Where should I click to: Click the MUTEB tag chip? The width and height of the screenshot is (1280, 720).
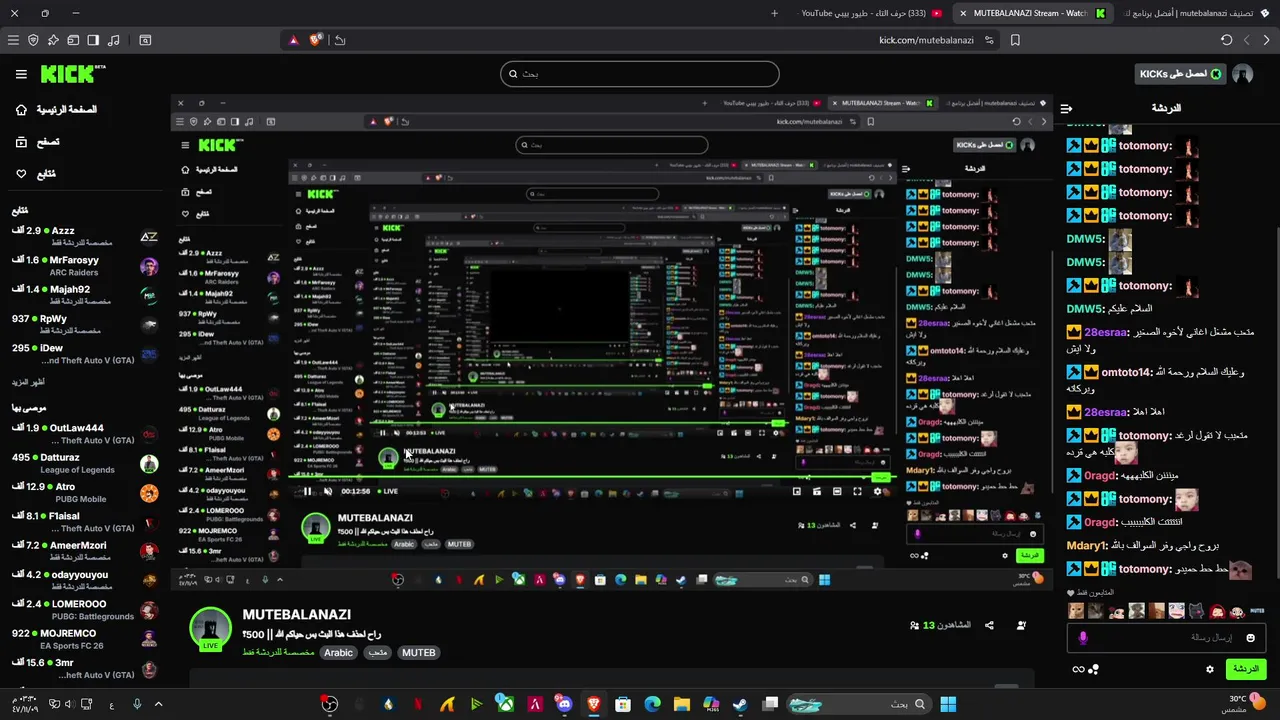pyautogui.click(x=418, y=653)
